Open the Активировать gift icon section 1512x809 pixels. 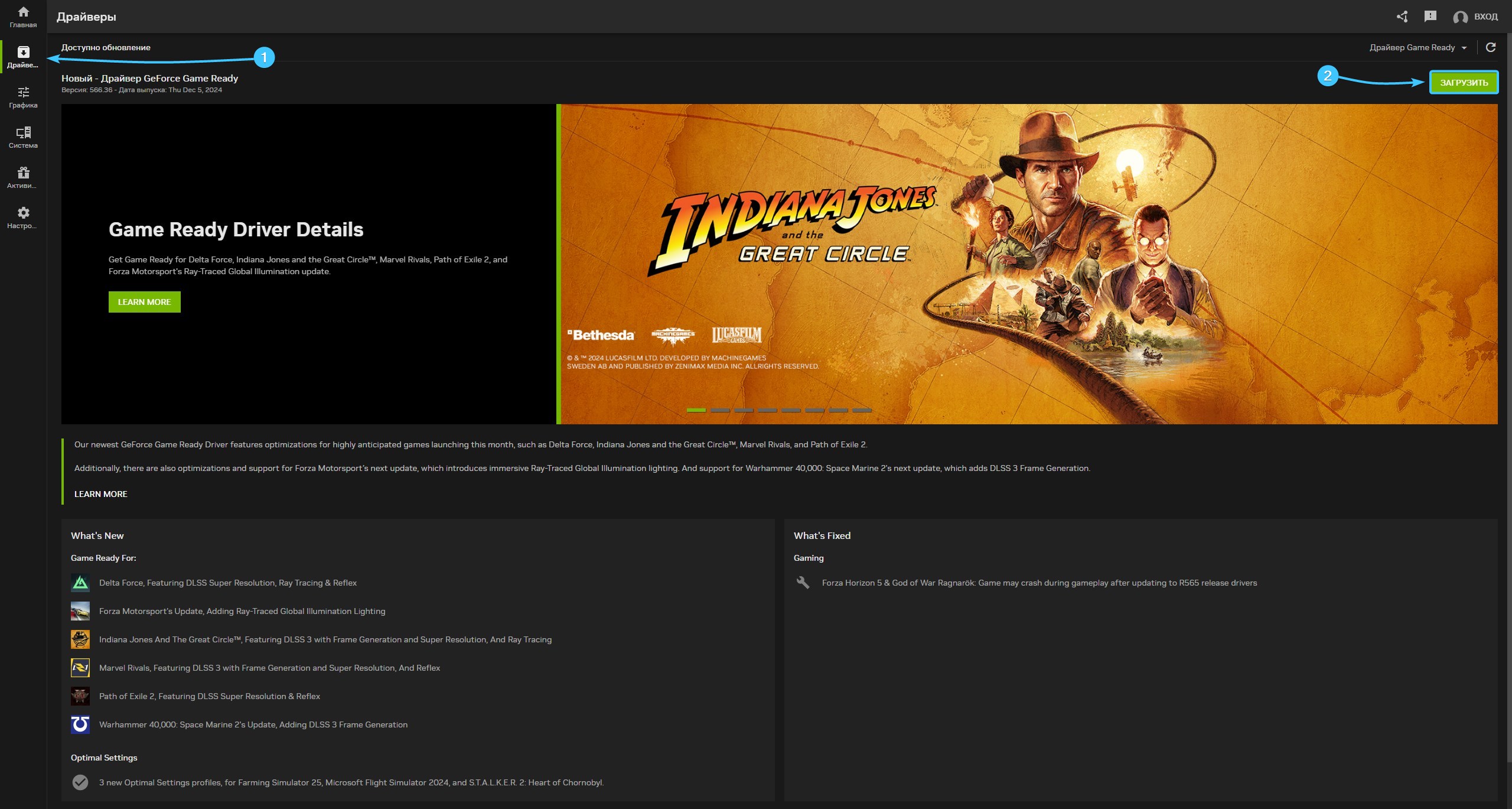pyautogui.click(x=23, y=177)
